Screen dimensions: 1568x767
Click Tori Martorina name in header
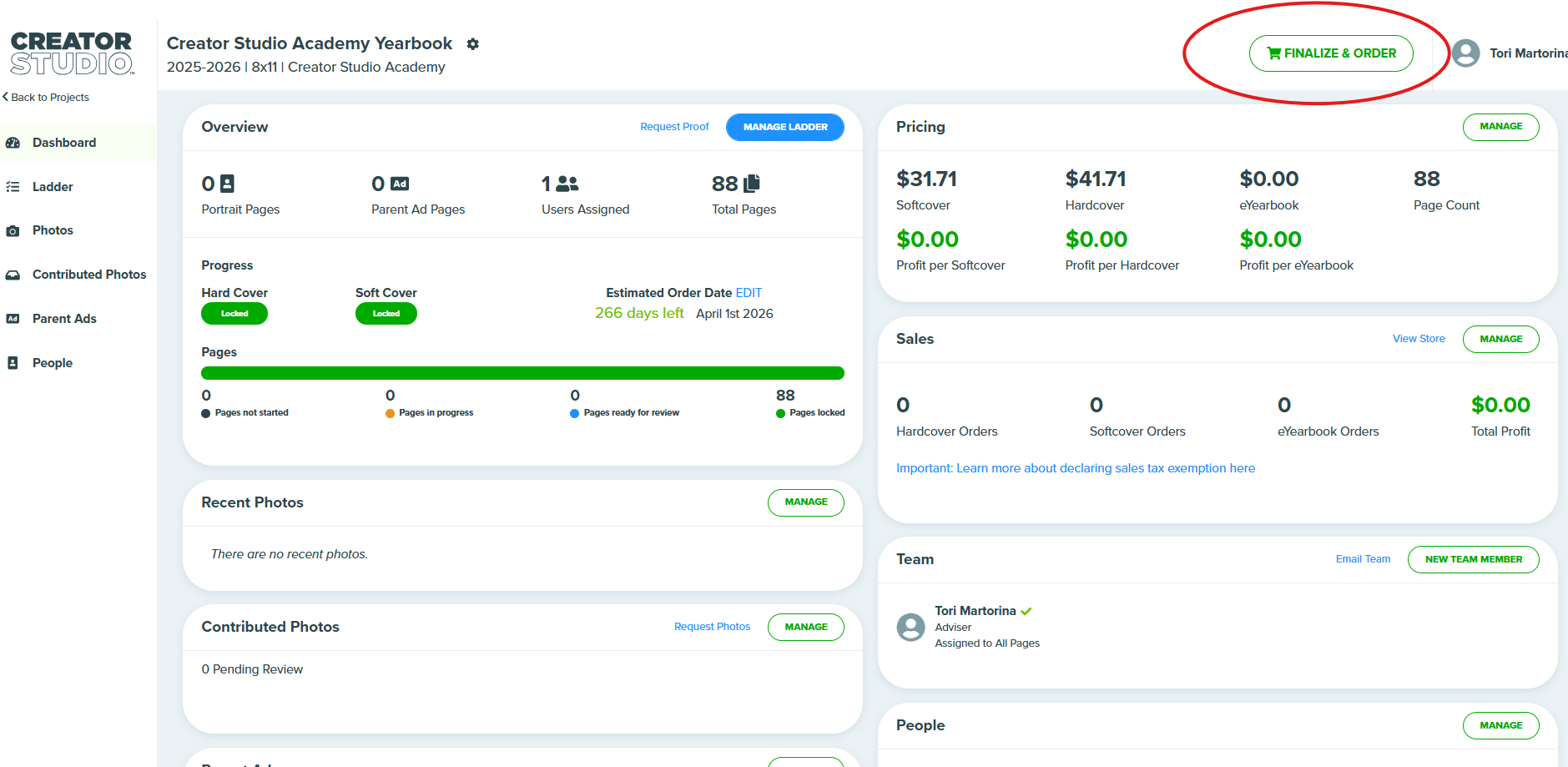[1528, 53]
